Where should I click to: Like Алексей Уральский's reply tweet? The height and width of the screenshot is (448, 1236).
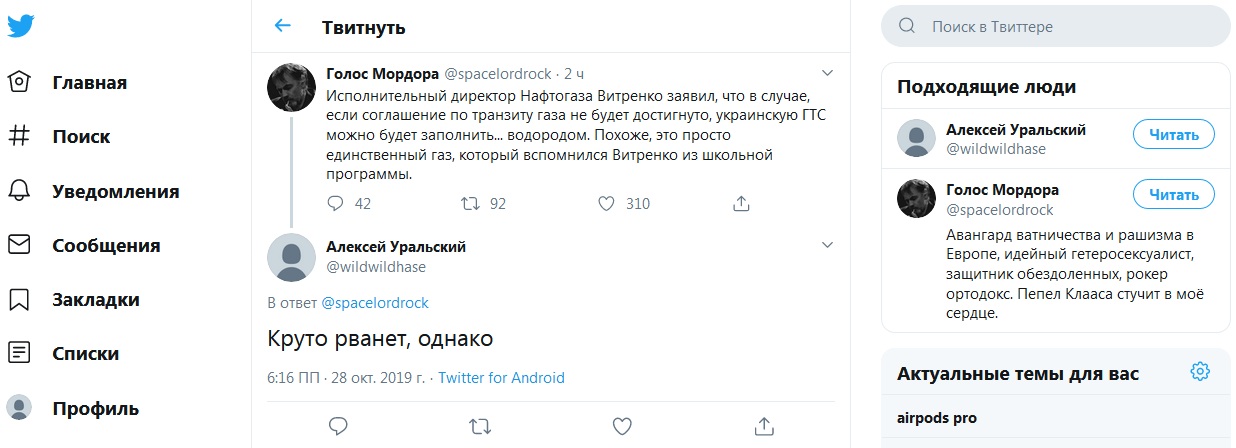tap(622, 427)
